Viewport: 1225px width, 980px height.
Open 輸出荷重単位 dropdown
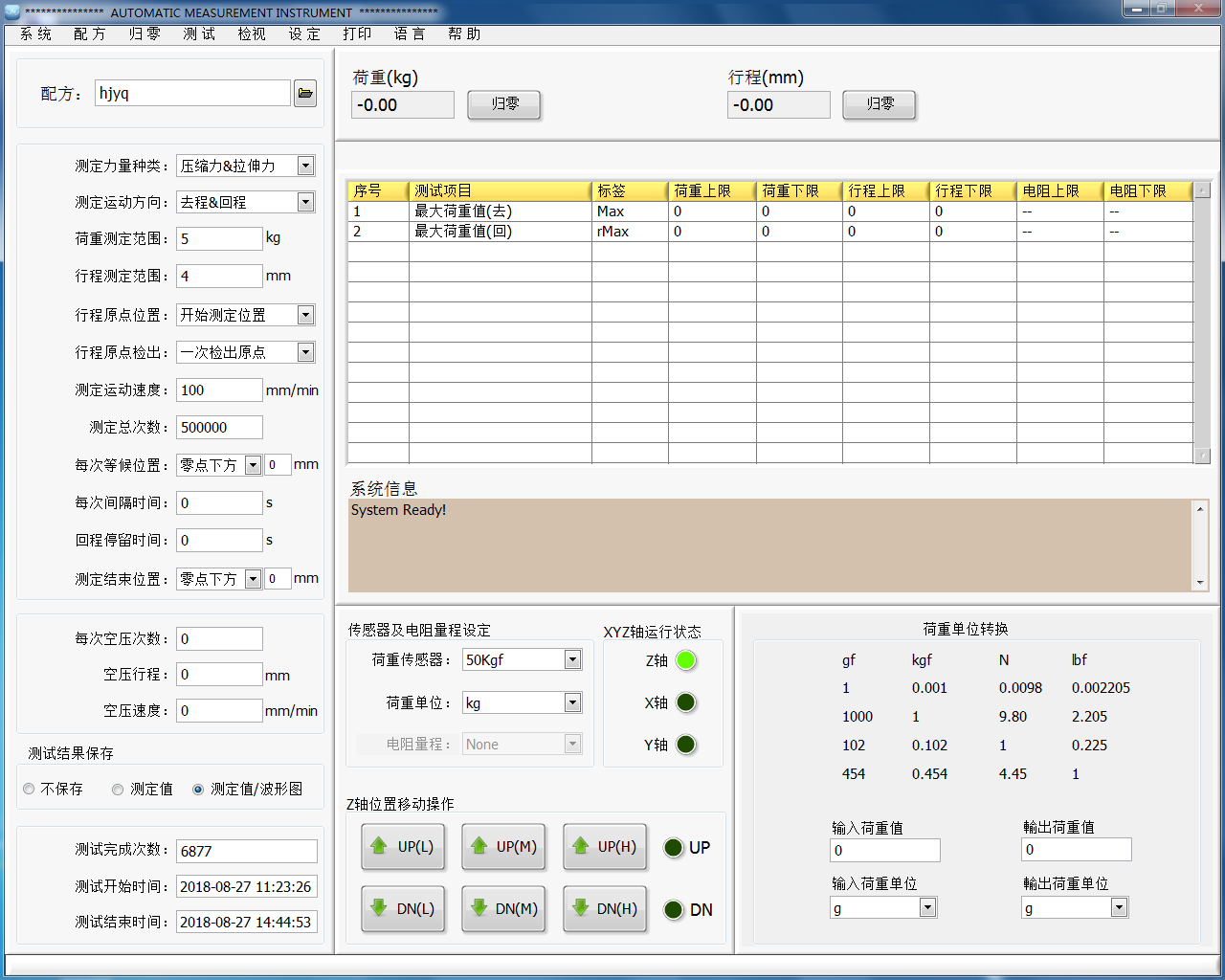[x=1119, y=907]
